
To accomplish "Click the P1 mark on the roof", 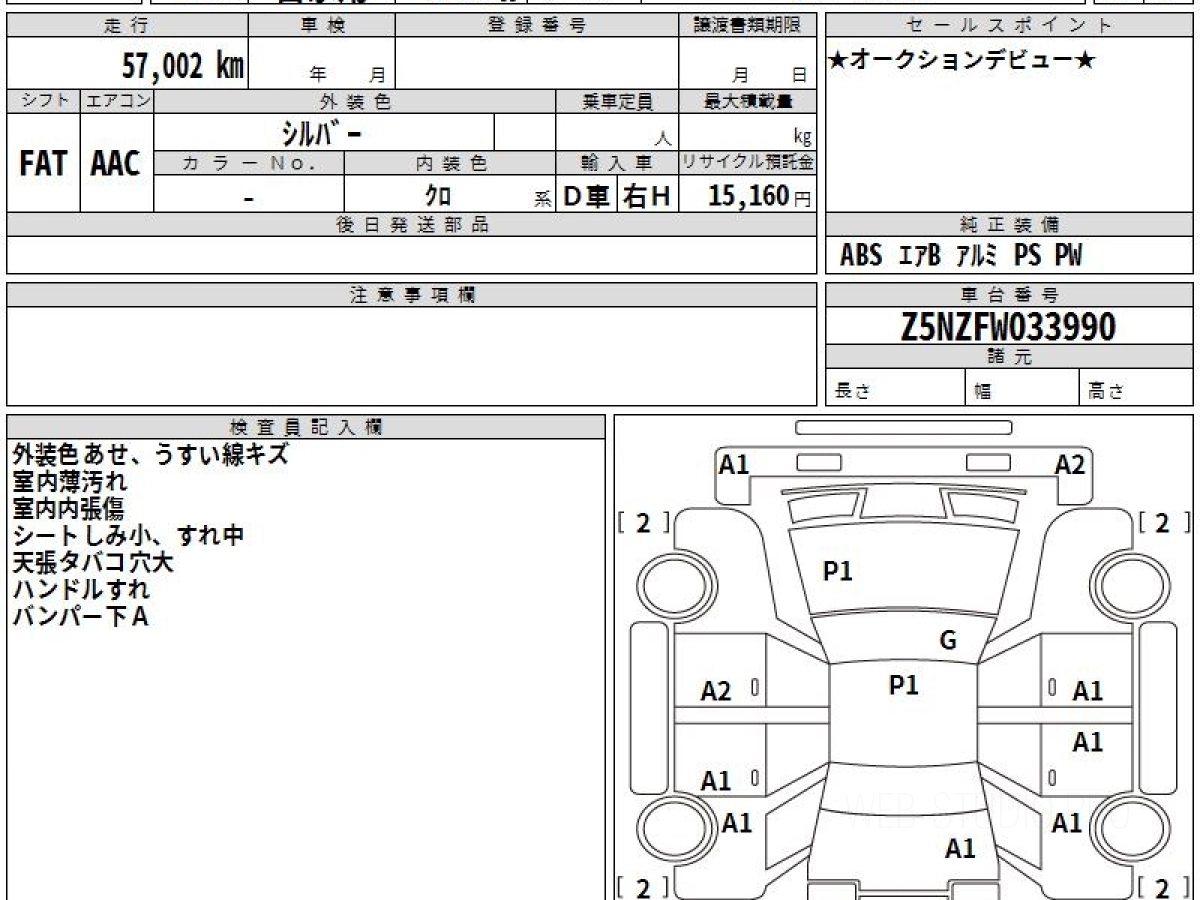I will (x=904, y=685).
